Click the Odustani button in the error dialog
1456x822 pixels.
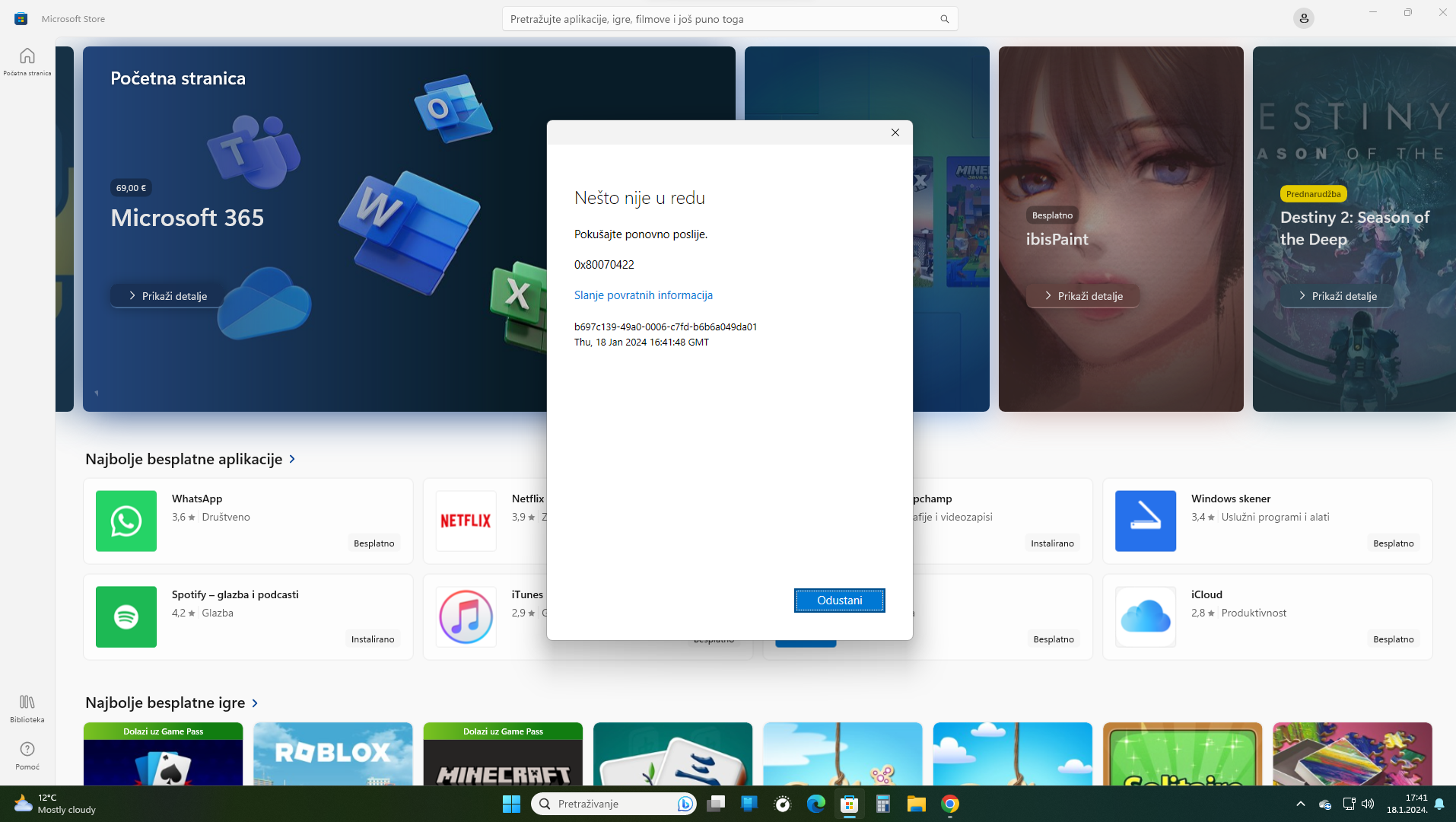click(x=839, y=601)
